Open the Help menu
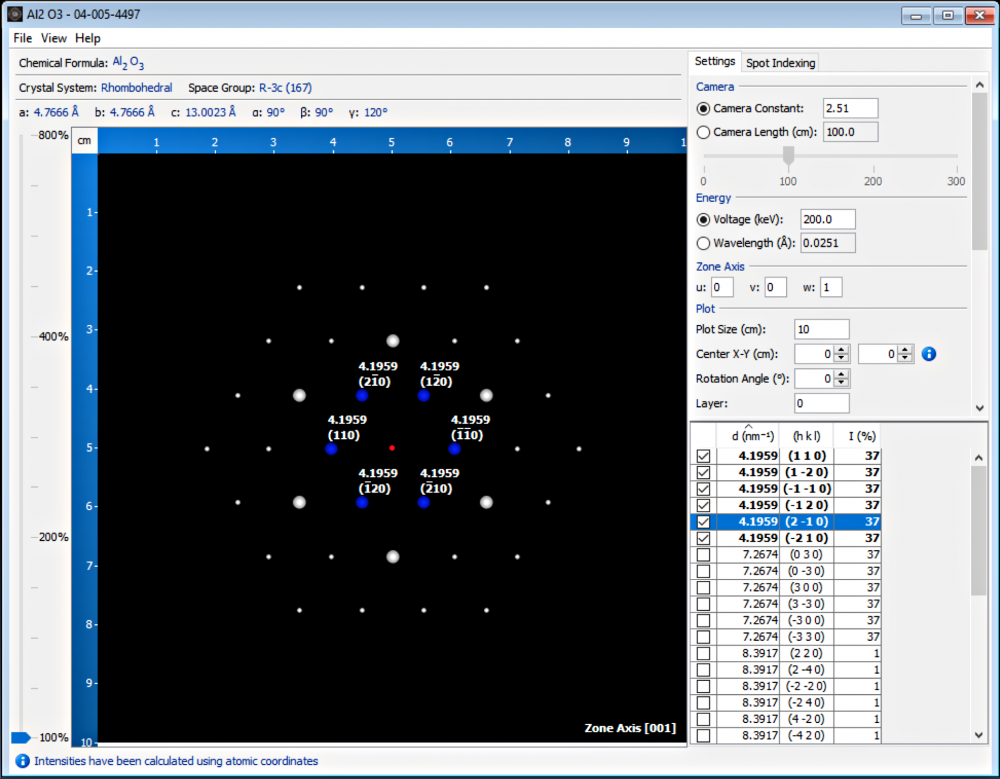 [x=87, y=38]
